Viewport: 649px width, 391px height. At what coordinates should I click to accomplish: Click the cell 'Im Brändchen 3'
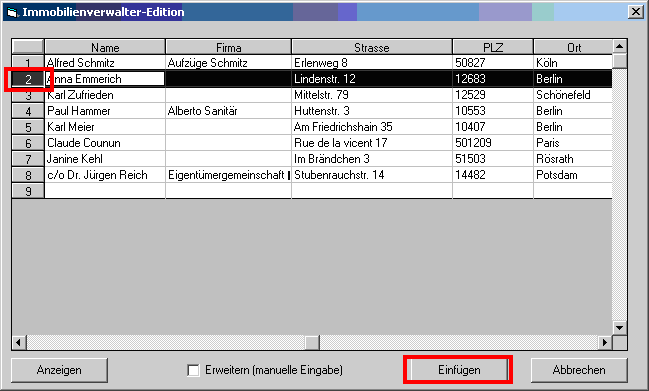pos(372,159)
